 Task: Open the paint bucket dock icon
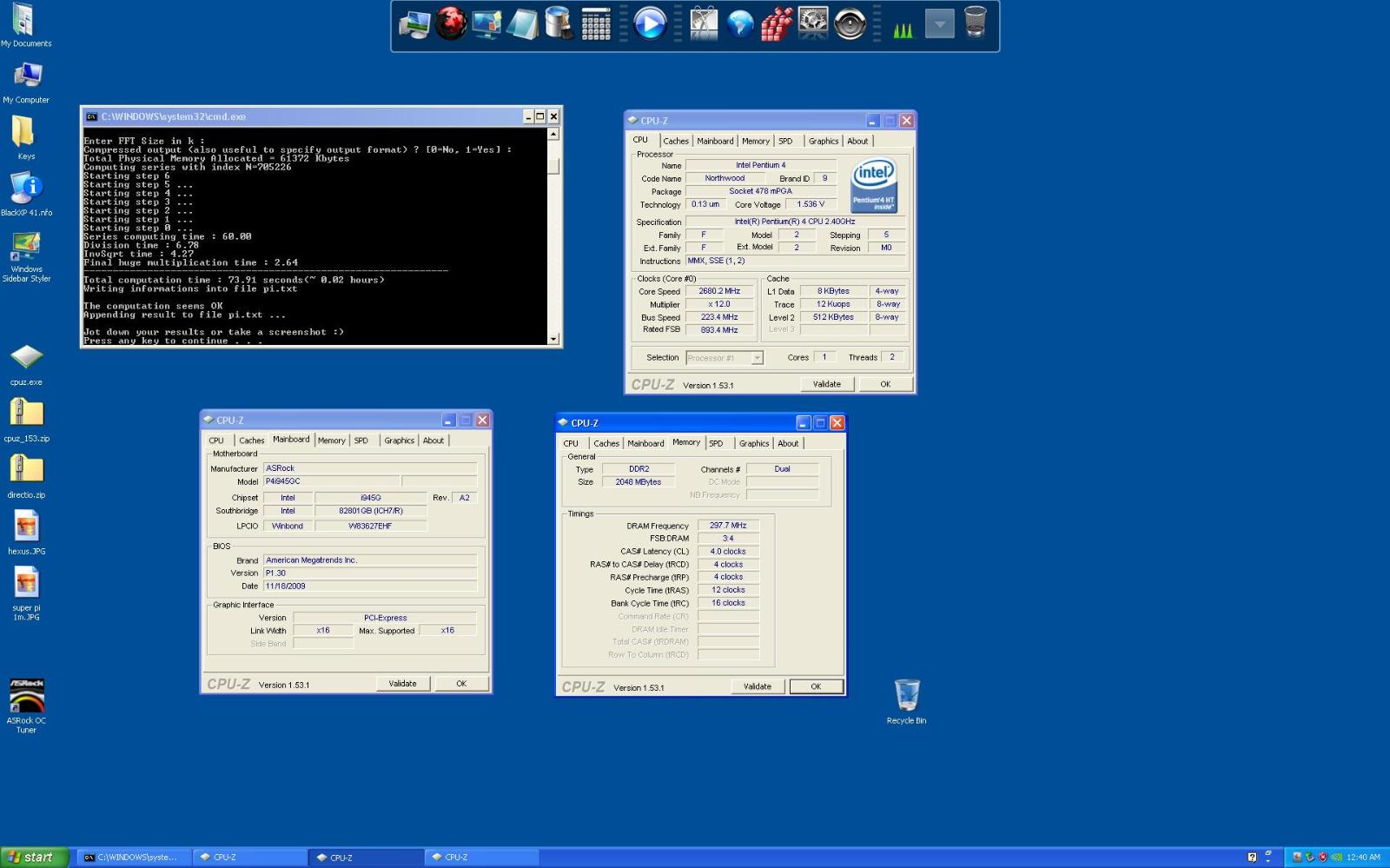pyautogui.click(x=559, y=23)
